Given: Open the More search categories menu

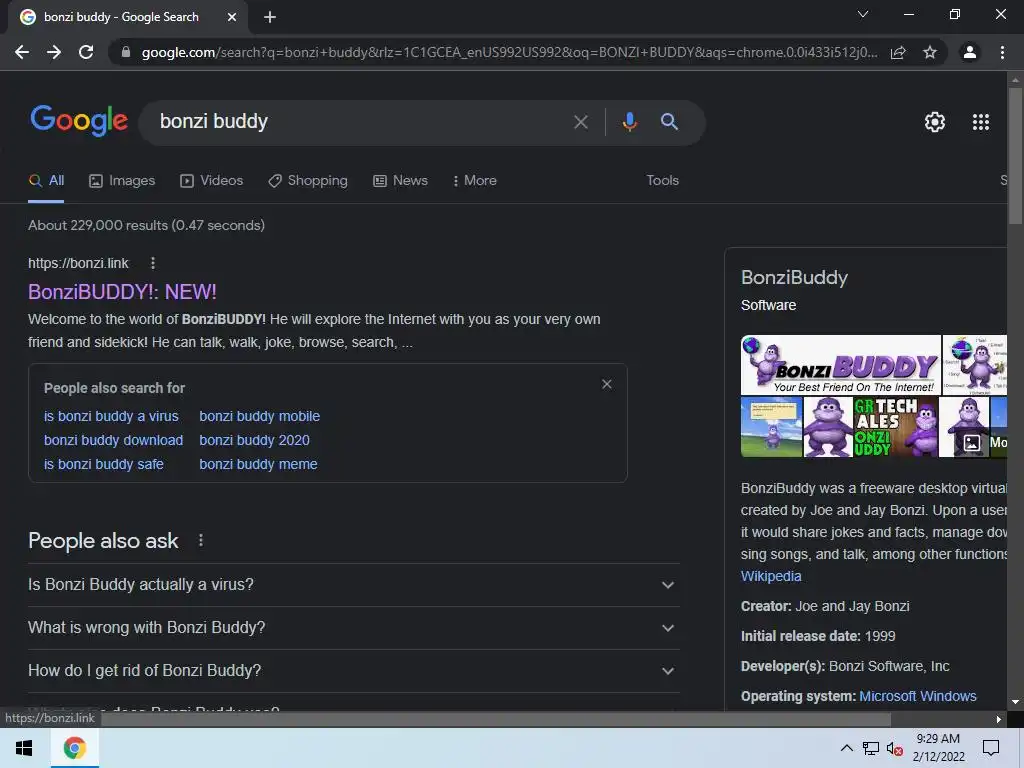Looking at the screenshot, I should pyautogui.click(x=475, y=181).
